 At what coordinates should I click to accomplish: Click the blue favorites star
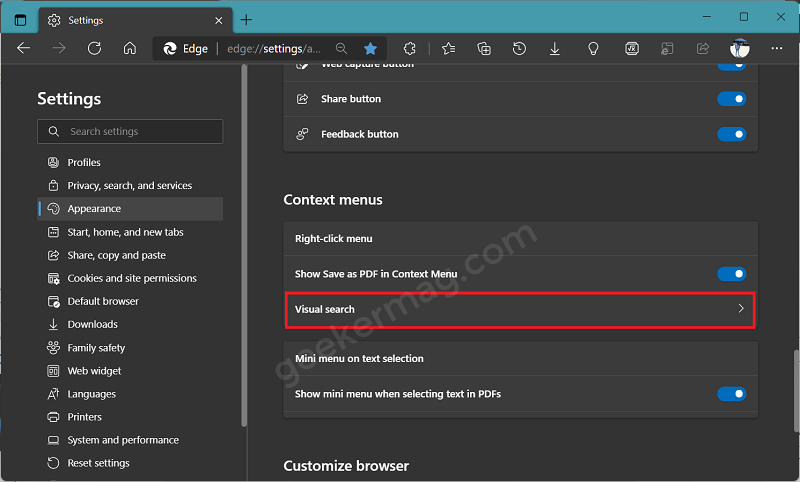point(370,48)
